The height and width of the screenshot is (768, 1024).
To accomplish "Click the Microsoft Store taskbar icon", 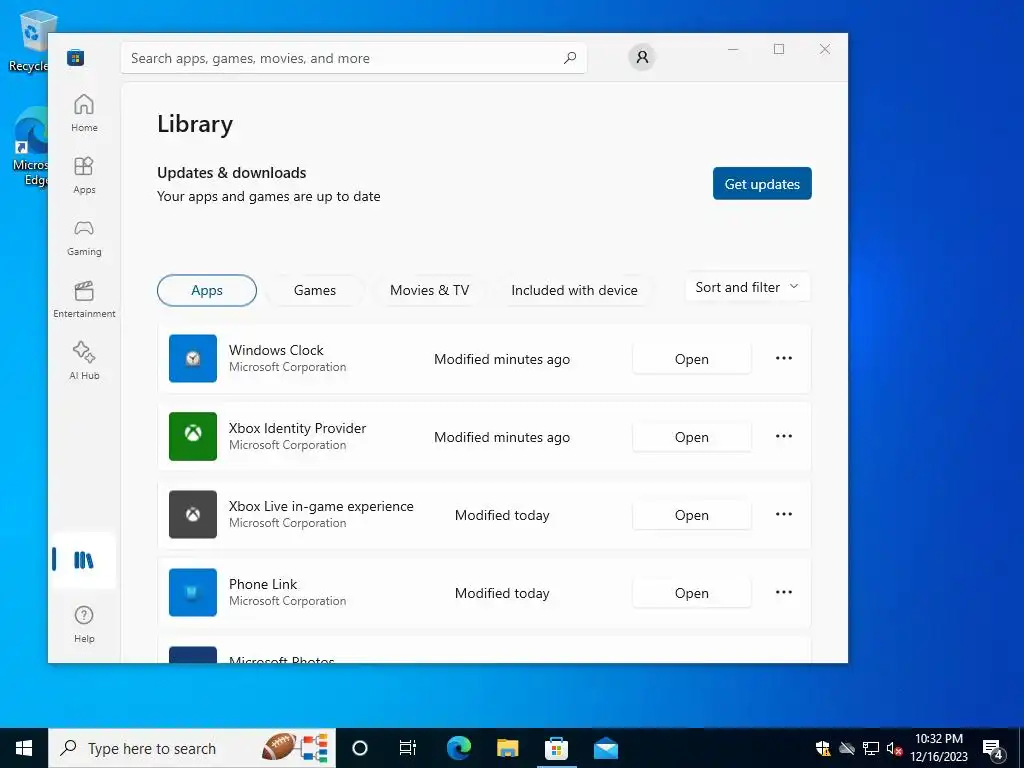I will [x=556, y=748].
